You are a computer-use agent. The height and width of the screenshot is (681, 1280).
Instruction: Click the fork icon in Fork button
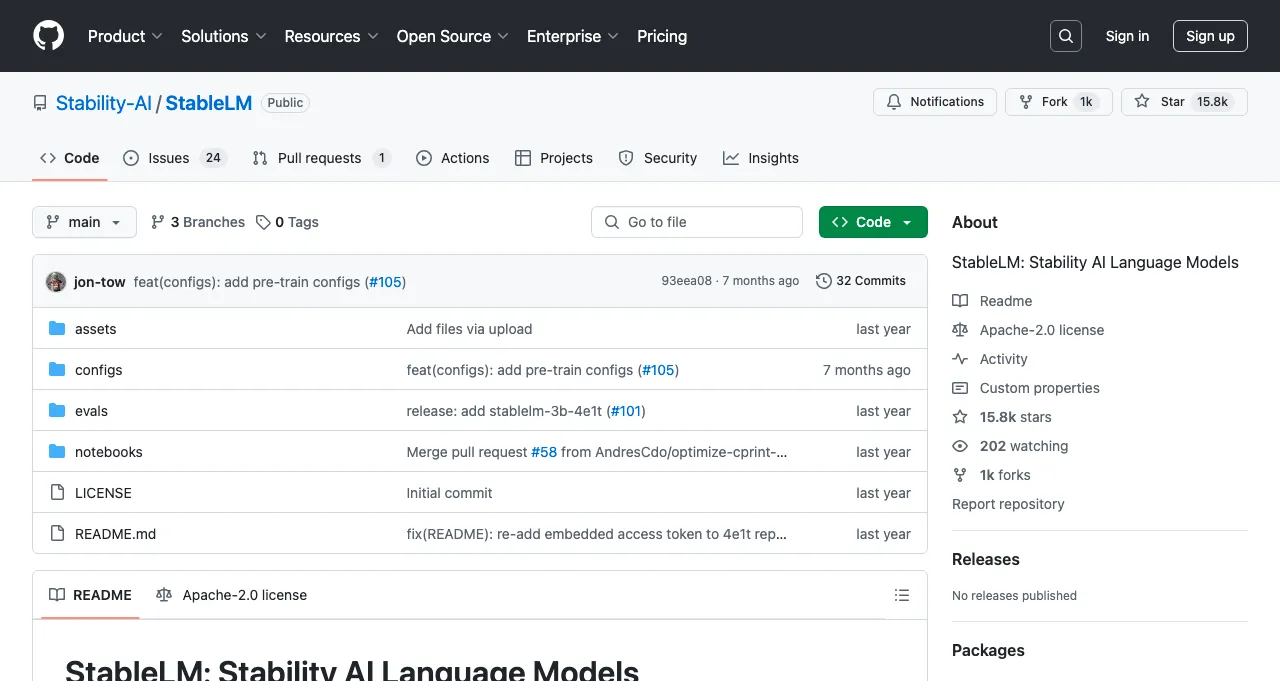(1026, 102)
